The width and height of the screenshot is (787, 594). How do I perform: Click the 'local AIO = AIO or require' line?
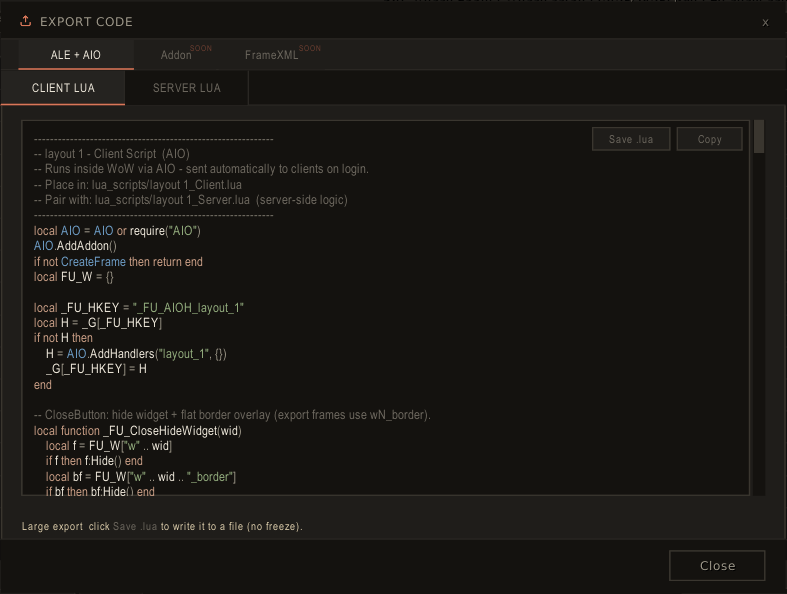(117, 230)
